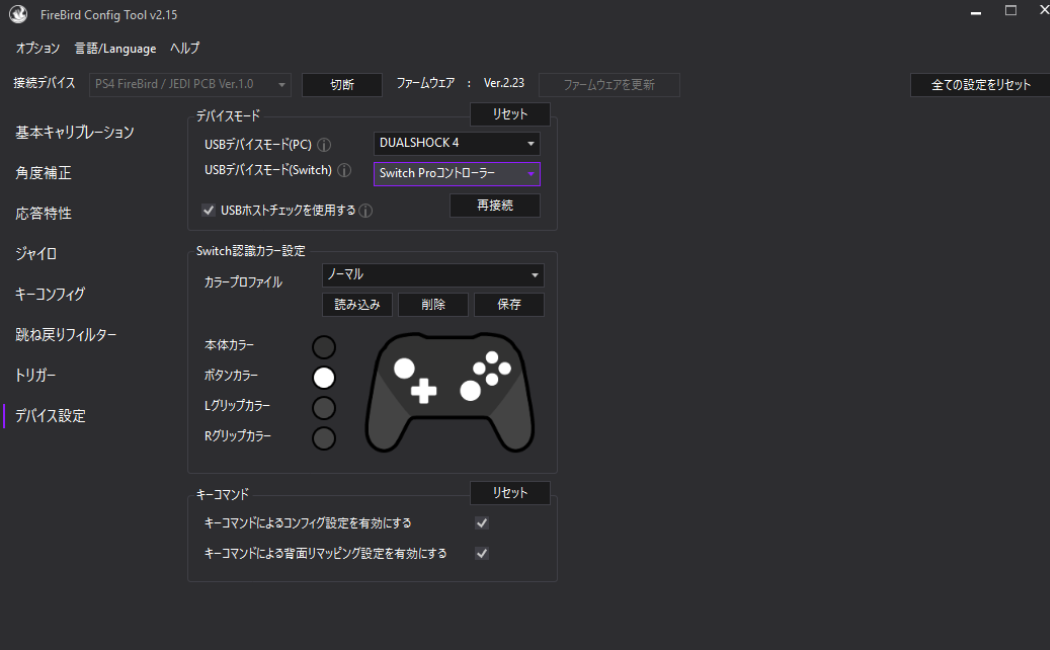Open the オプション menu

coord(38,48)
